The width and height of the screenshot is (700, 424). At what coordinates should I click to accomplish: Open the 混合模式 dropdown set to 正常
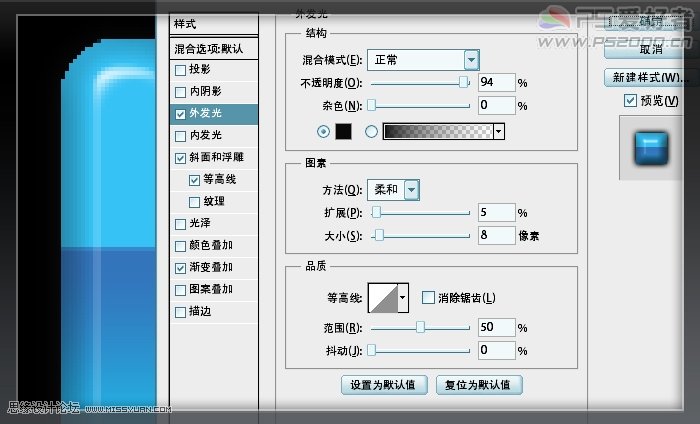pyautogui.click(x=423, y=60)
